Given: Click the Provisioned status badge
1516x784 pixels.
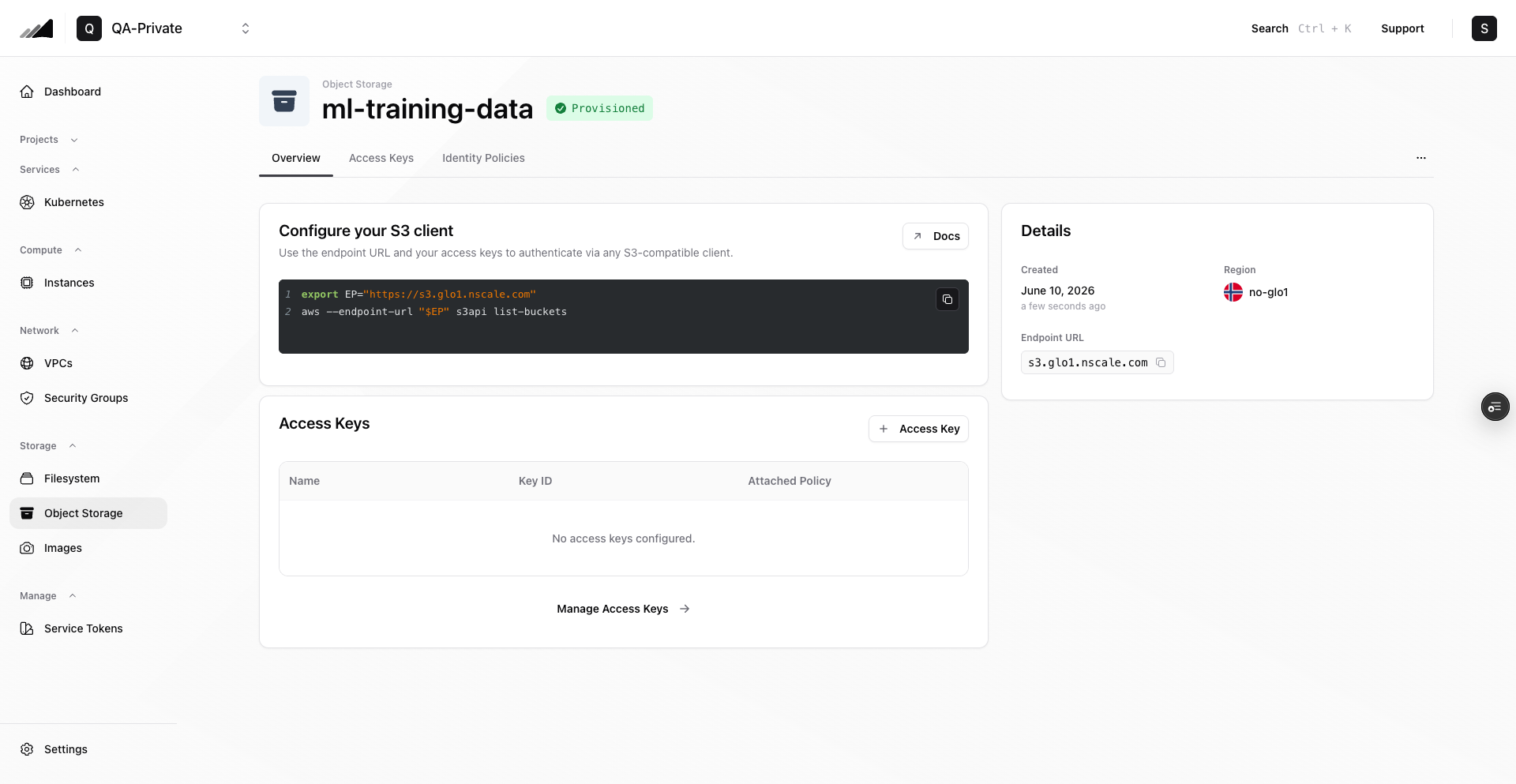Looking at the screenshot, I should [599, 108].
